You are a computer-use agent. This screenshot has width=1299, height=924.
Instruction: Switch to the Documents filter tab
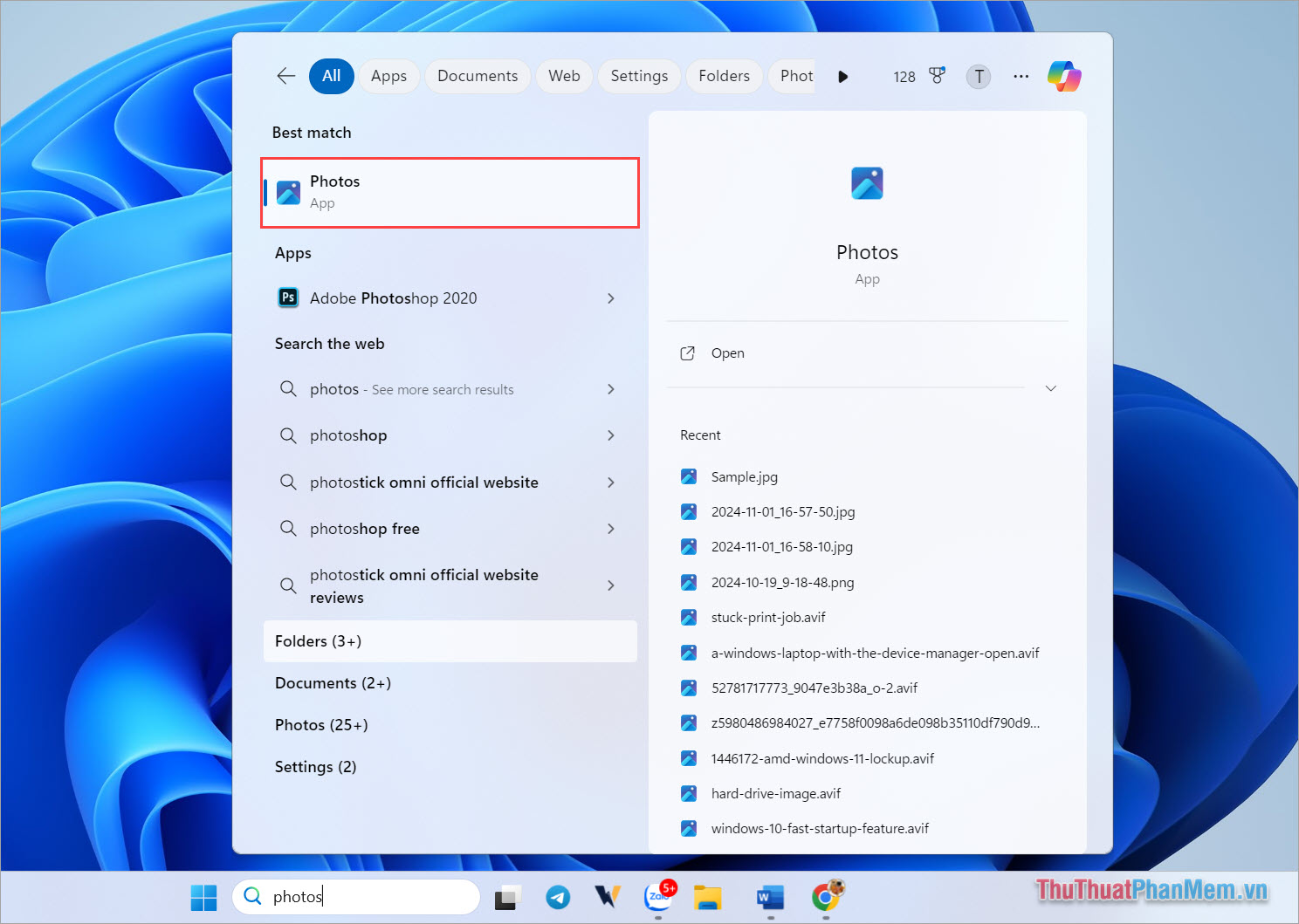(477, 76)
